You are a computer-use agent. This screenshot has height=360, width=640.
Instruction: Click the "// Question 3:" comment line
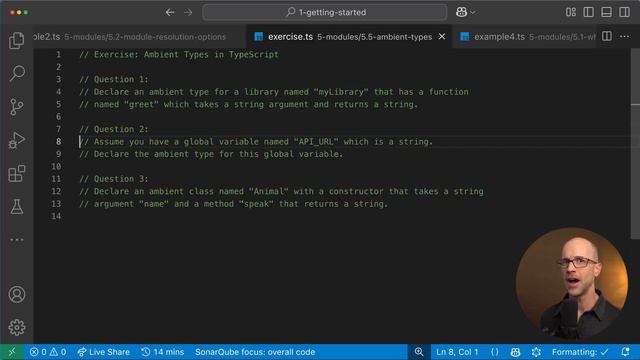pos(114,179)
